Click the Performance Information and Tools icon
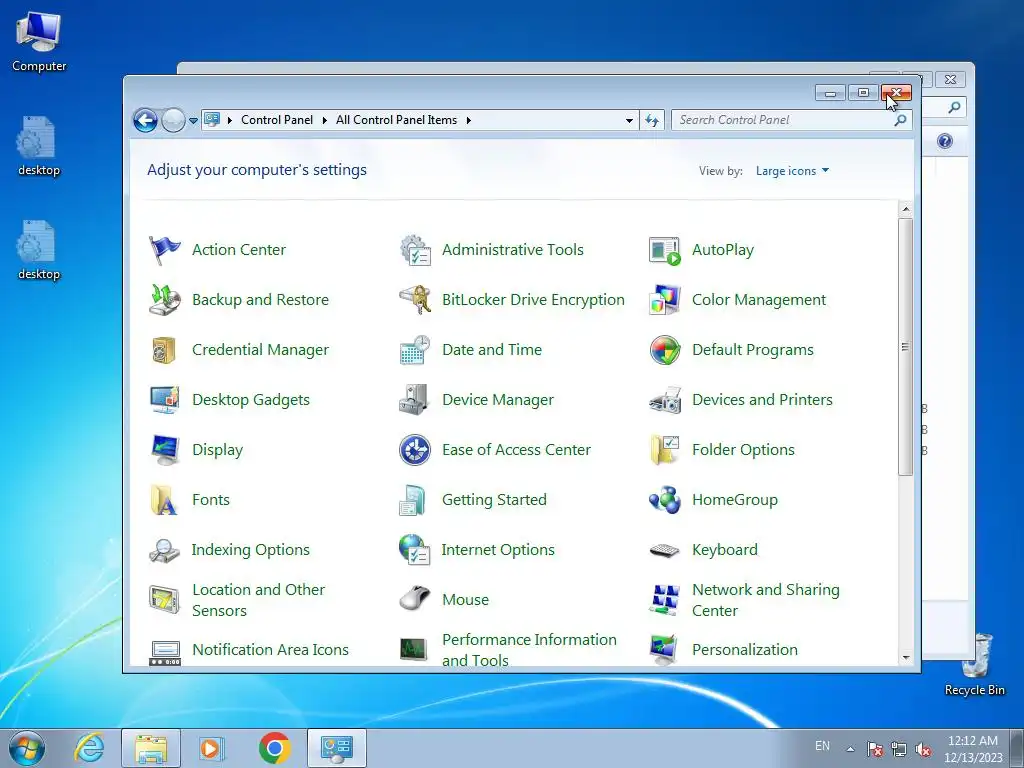 click(x=413, y=649)
